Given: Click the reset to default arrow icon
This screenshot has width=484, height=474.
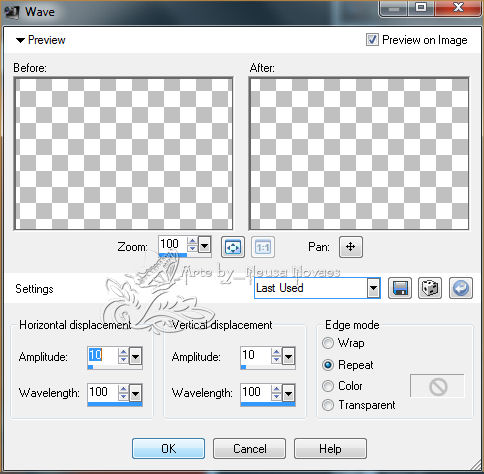Looking at the screenshot, I should pyautogui.click(x=461, y=288).
